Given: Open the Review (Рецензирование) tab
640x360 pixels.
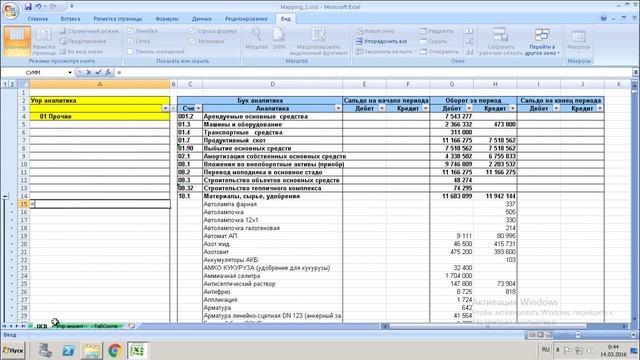Looking at the screenshot, I should (246, 19).
